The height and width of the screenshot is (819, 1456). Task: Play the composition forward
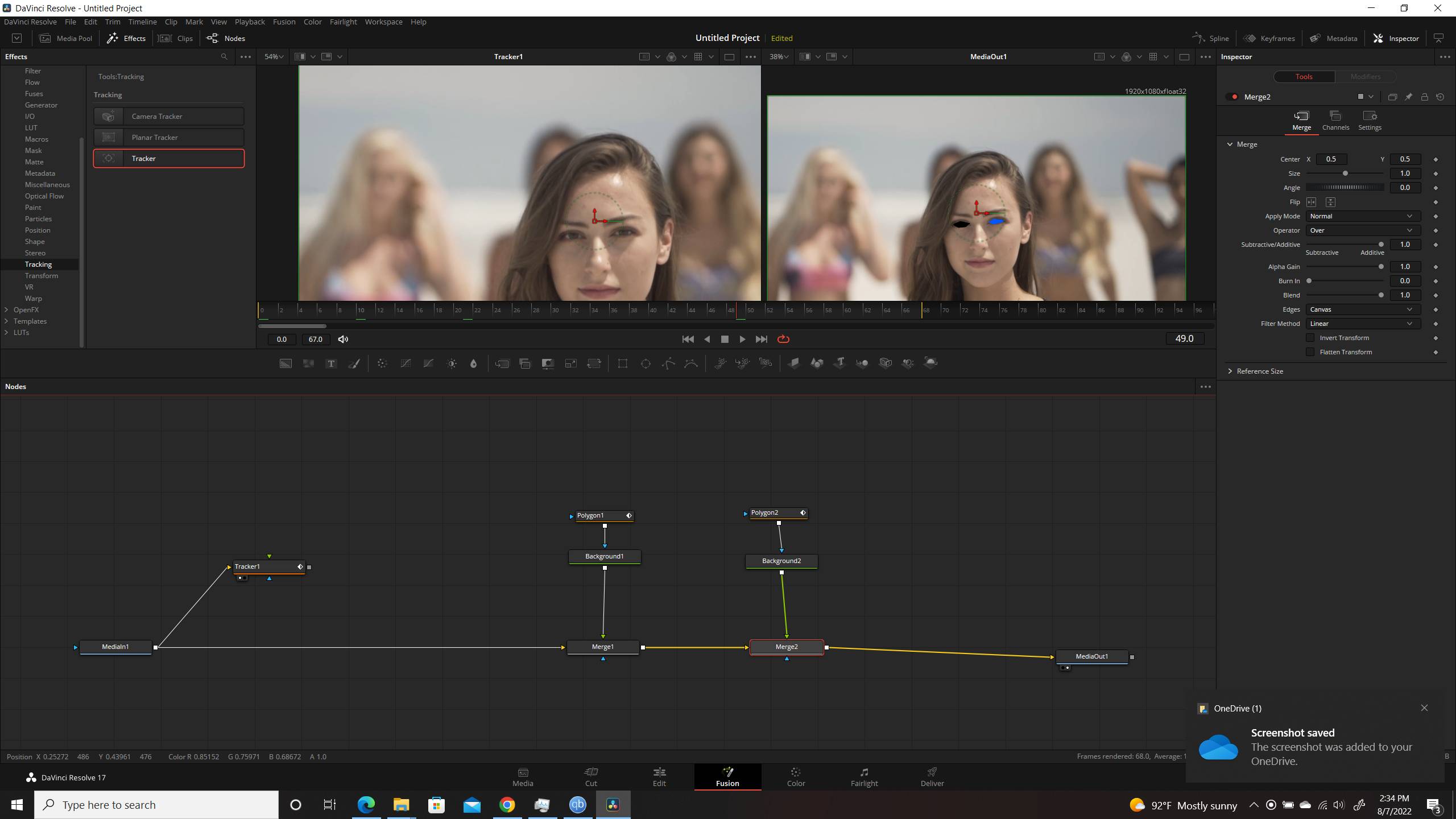pyautogui.click(x=742, y=339)
